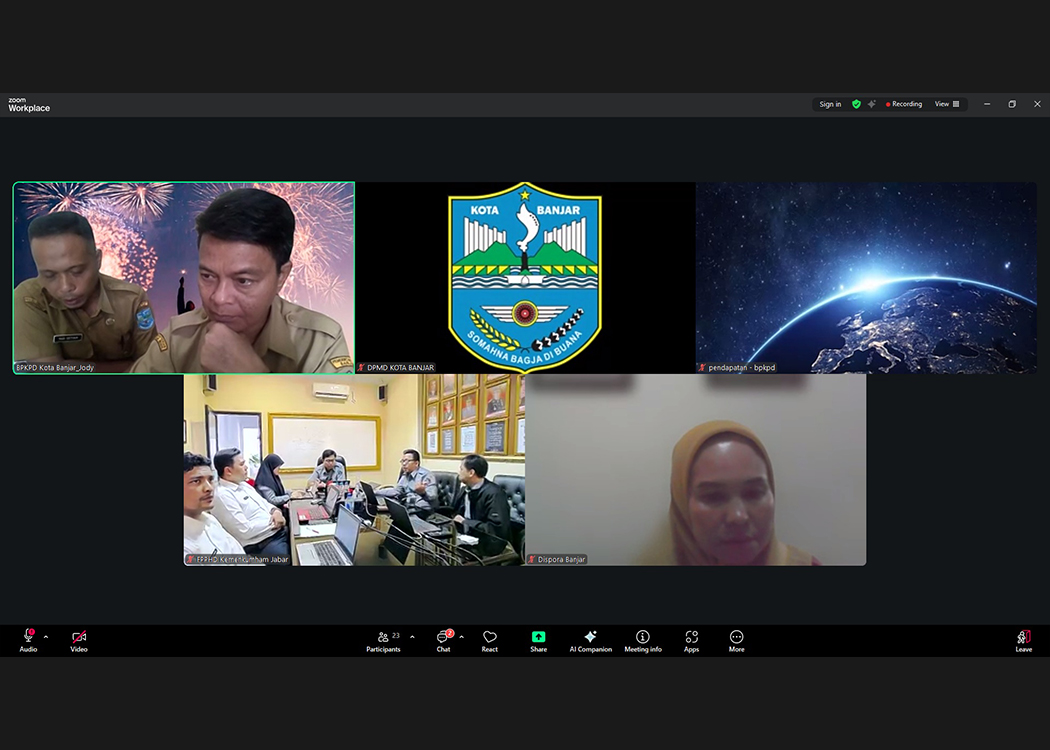
Task: Expand the Chat options chevron
Action: (x=461, y=637)
